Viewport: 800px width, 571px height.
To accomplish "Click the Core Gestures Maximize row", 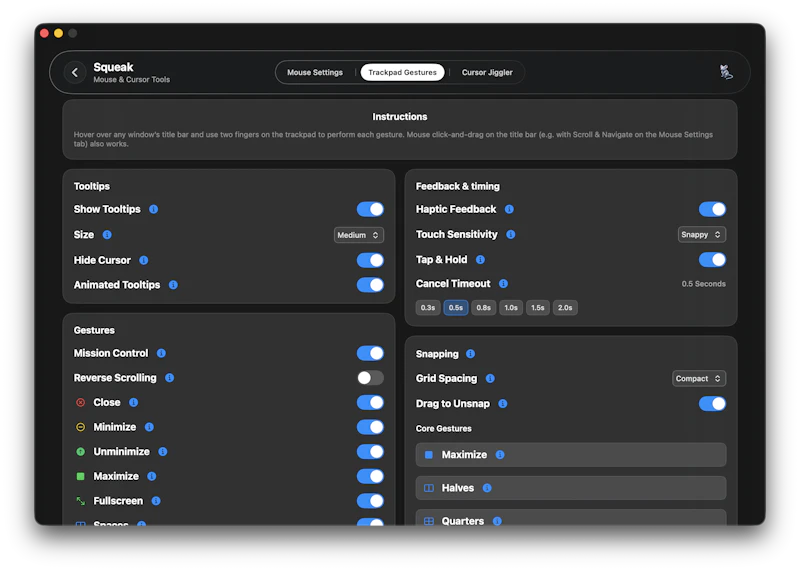I will (571, 455).
